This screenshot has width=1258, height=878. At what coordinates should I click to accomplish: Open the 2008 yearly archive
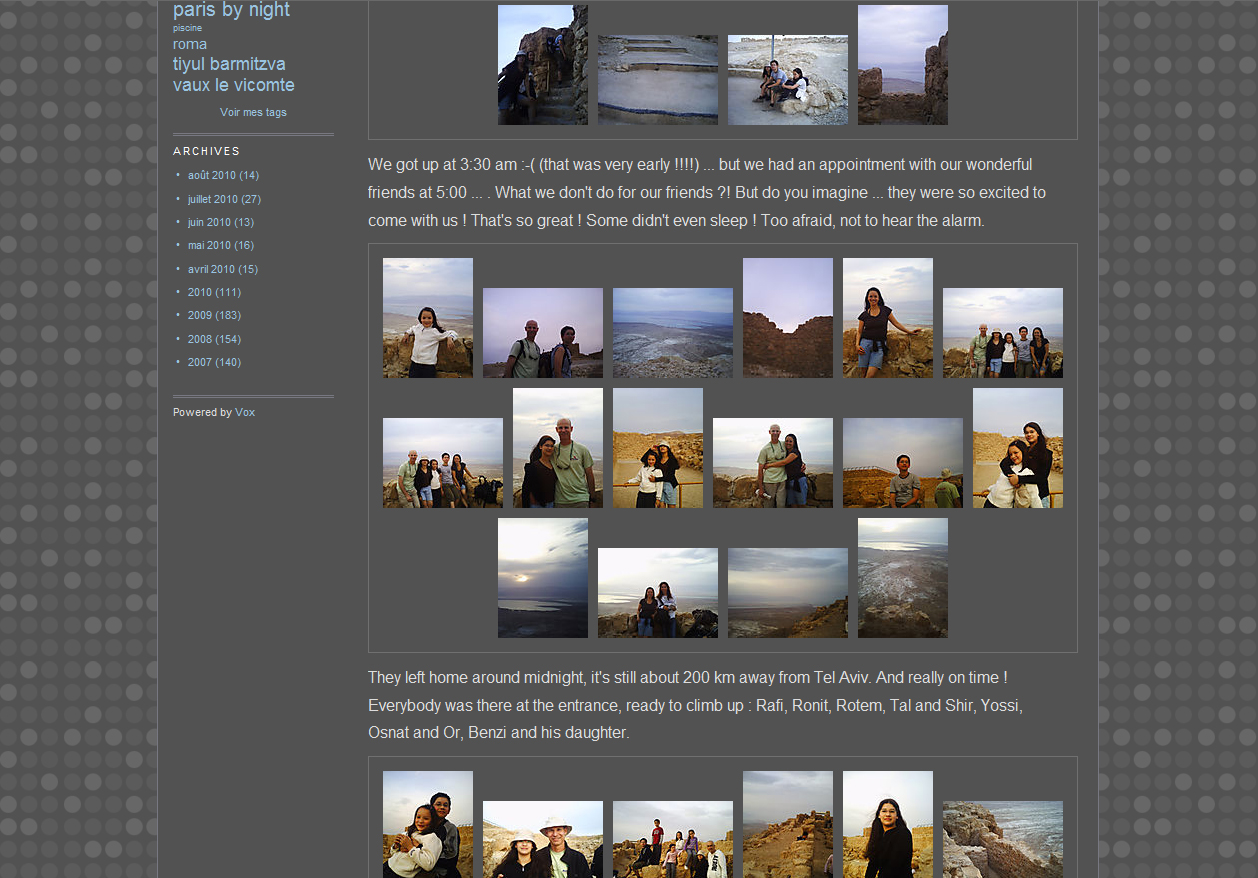(x=200, y=339)
